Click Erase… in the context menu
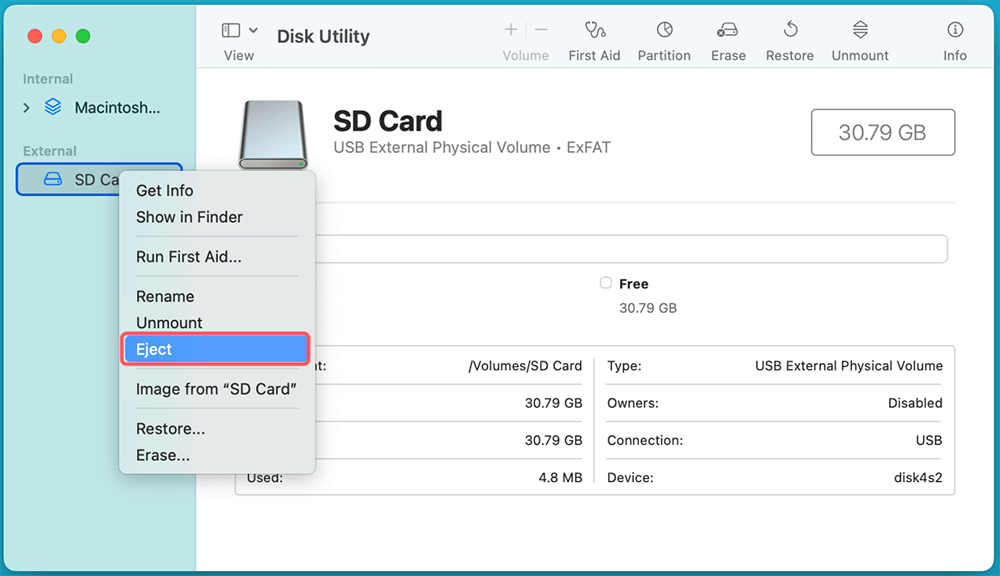Image resolution: width=1000 pixels, height=576 pixels. pyautogui.click(x=163, y=455)
